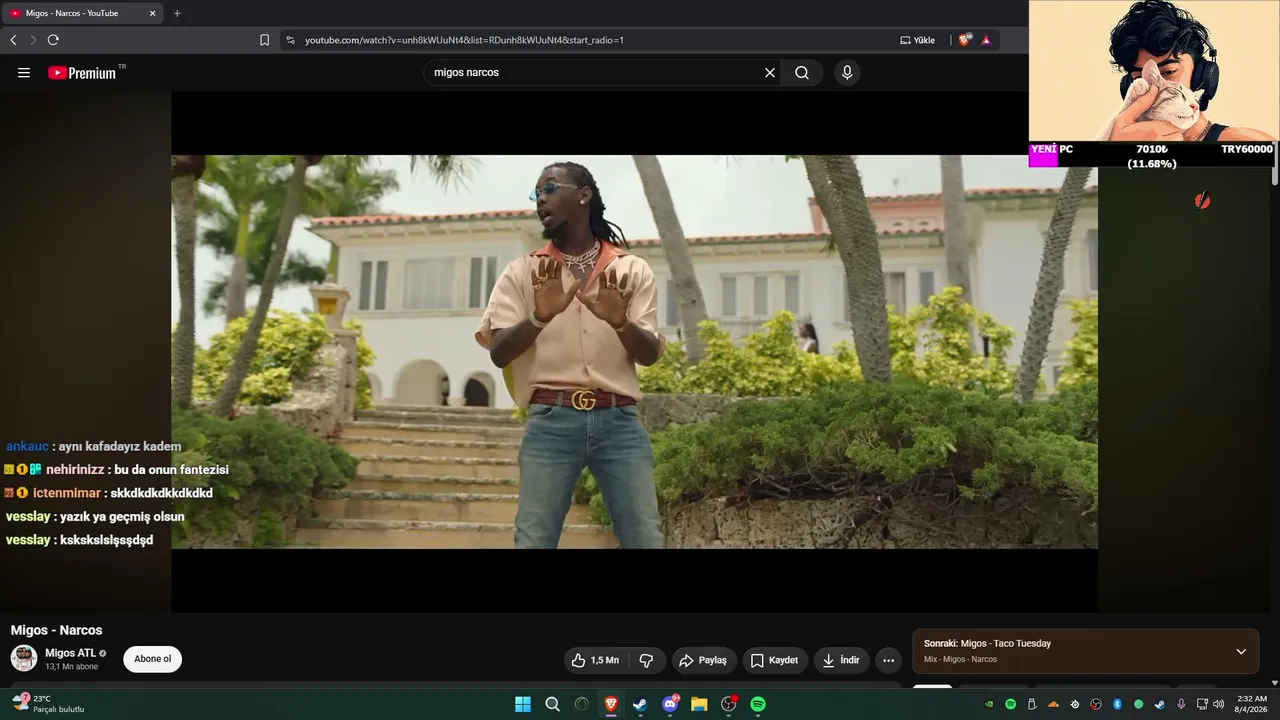Viewport: 1280px width, 720px height.
Task: Open the Migos ATL channel name link
Action: (71, 653)
